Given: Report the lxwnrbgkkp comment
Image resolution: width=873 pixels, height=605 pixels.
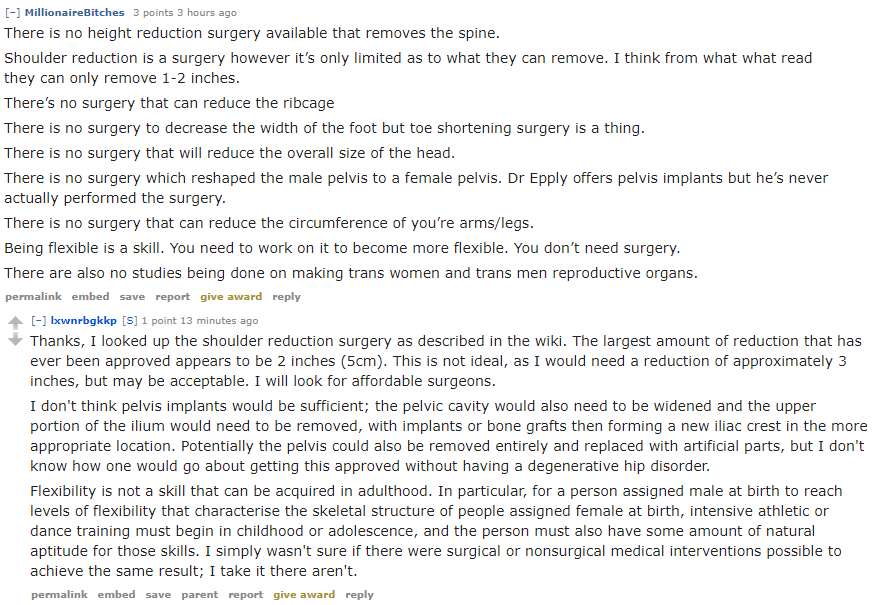Looking at the screenshot, I should pyautogui.click(x=245, y=595).
